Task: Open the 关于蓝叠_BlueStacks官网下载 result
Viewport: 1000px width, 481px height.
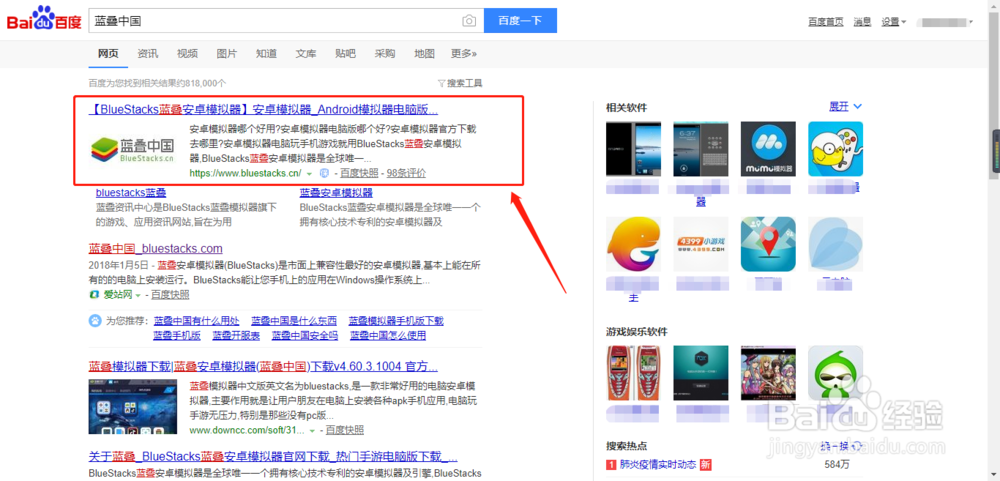Action: tap(273, 457)
